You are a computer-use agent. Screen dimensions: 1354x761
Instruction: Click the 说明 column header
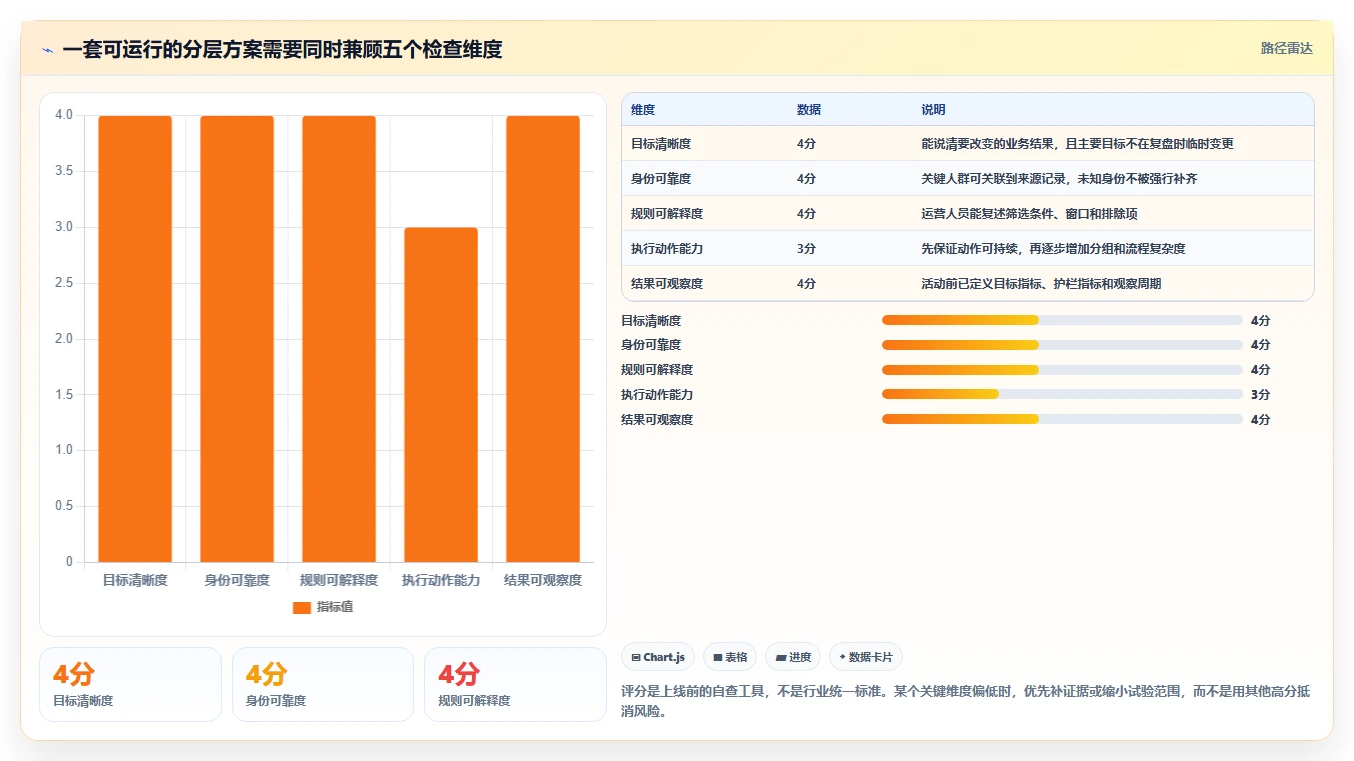pos(933,110)
